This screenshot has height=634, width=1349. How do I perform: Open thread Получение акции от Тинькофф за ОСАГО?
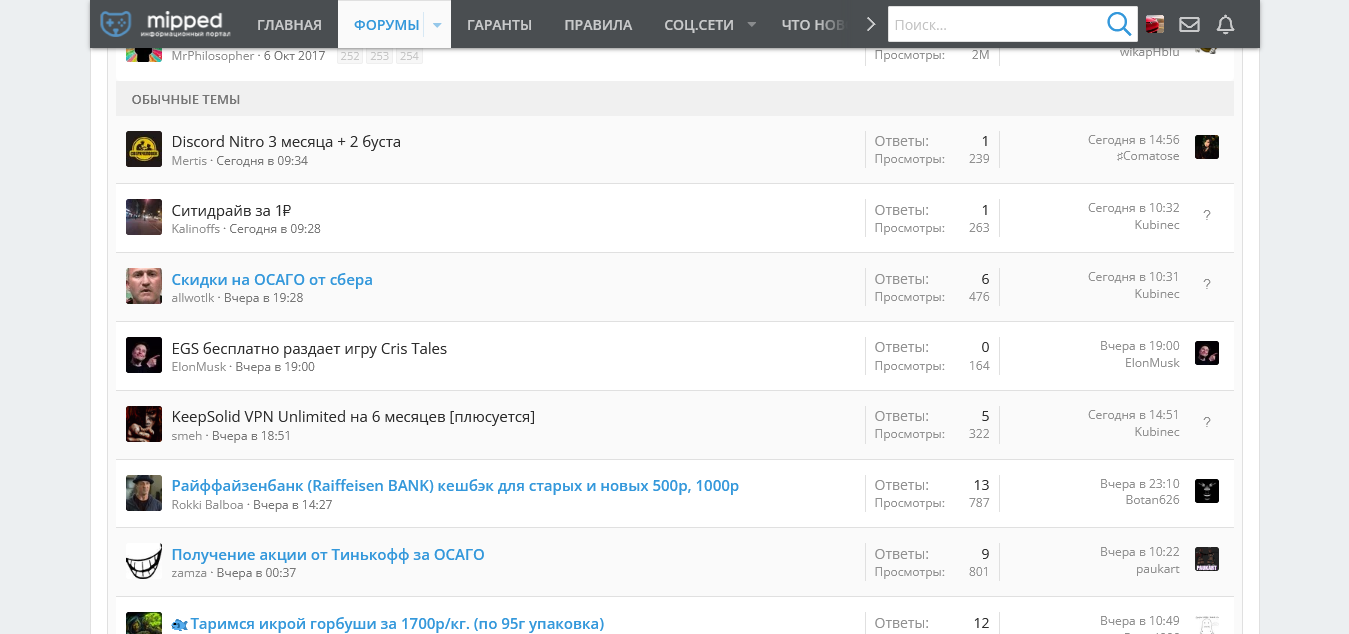click(328, 554)
